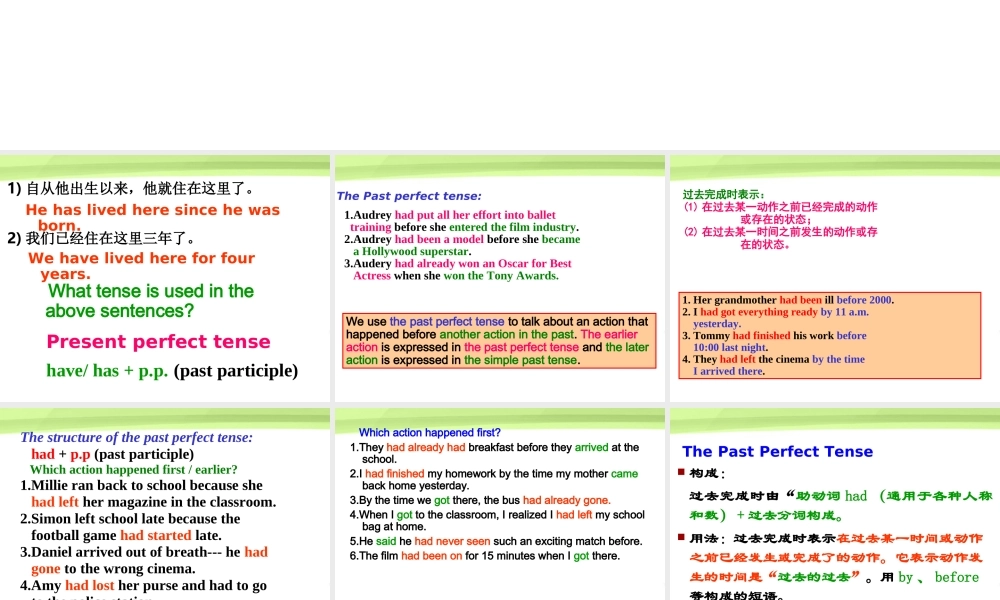Click sentence He said he had never seen

click(496, 541)
